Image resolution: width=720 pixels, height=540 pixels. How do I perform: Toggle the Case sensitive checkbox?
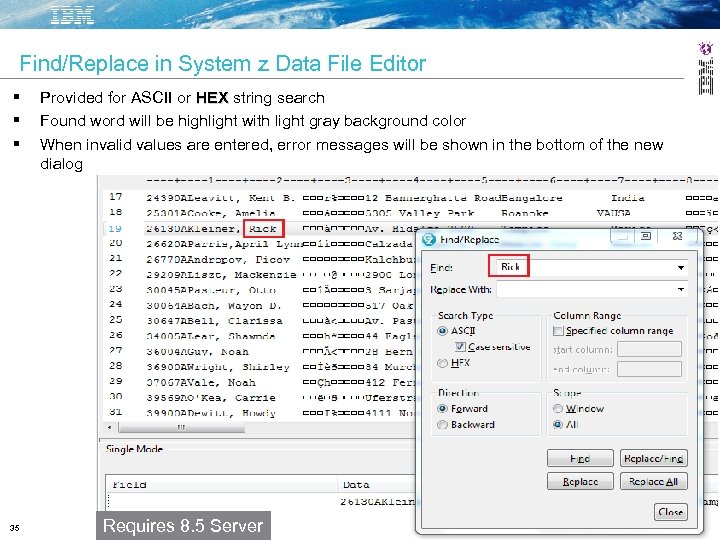click(x=461, y=347)
